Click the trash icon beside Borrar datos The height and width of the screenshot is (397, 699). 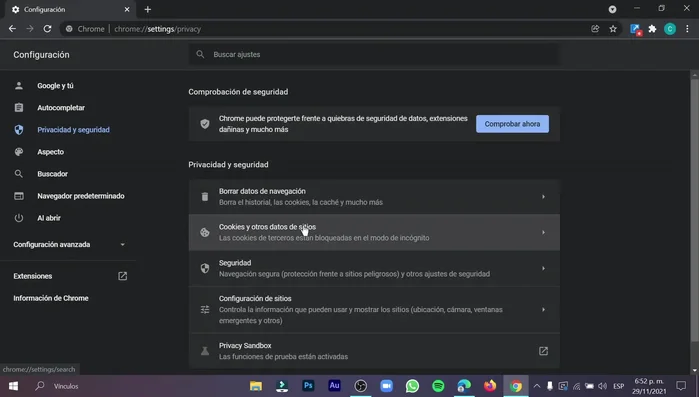tap(205, 196)
